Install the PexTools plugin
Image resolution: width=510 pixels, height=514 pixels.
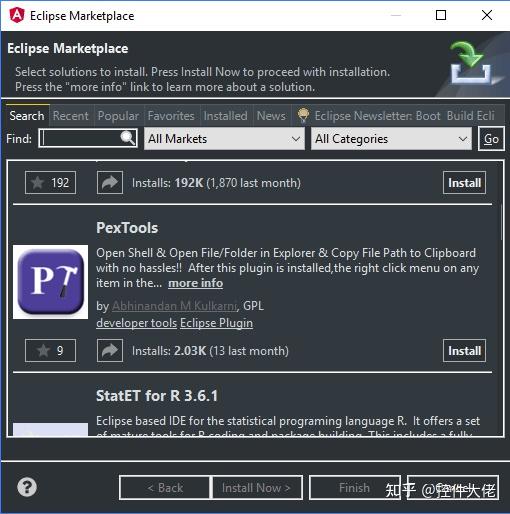pos(464,350)
